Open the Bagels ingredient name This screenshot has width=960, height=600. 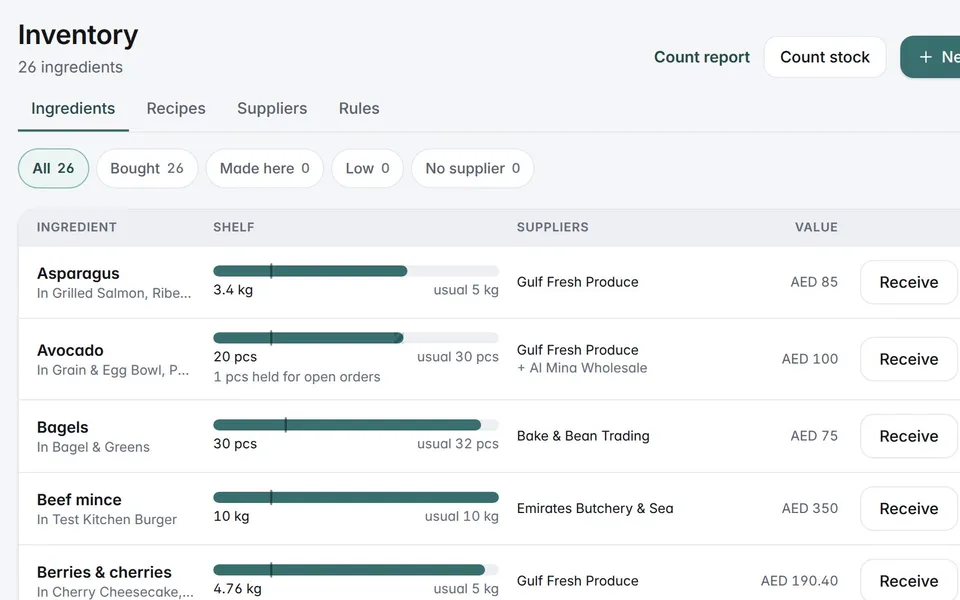coord(62,427)
